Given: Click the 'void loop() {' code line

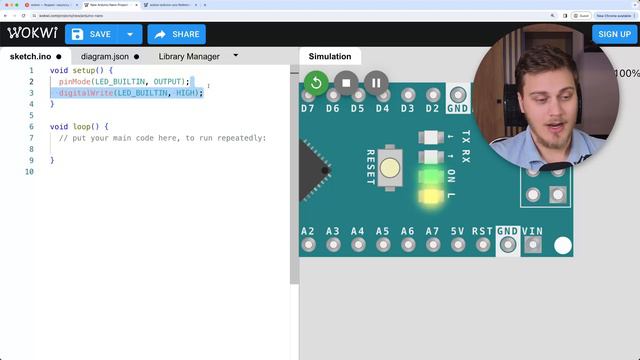Looking at the screenshot, I should coord(79,127).
